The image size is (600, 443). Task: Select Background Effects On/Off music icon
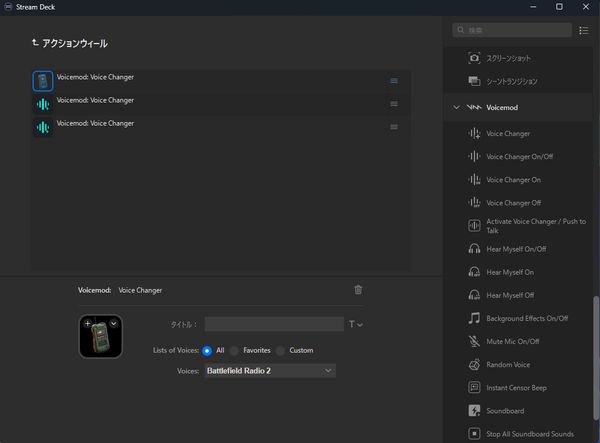point(474,318)
